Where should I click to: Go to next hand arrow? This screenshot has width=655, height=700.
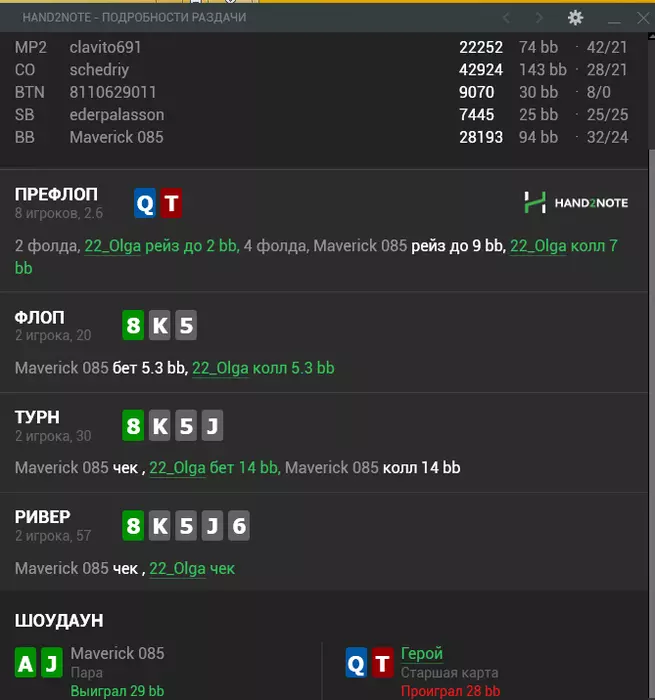[539, 18]
